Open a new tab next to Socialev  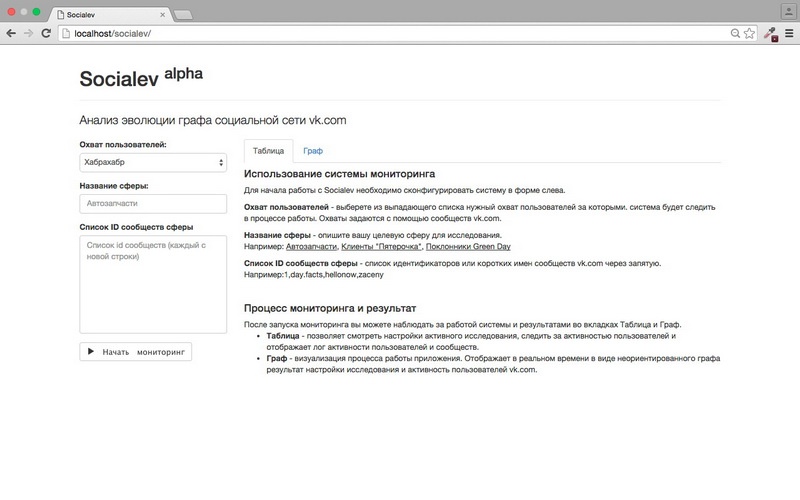click(183, 15)
